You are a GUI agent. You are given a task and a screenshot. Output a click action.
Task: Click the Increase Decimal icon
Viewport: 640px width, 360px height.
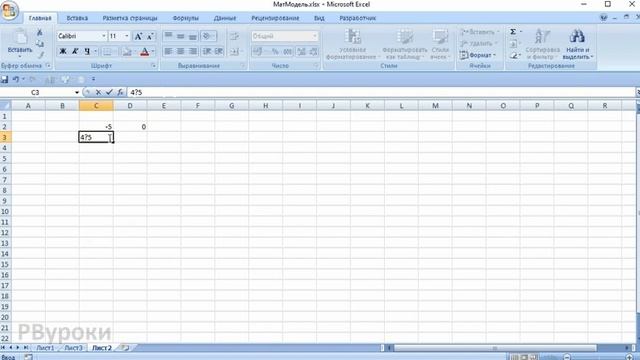(x=301, y=51)
